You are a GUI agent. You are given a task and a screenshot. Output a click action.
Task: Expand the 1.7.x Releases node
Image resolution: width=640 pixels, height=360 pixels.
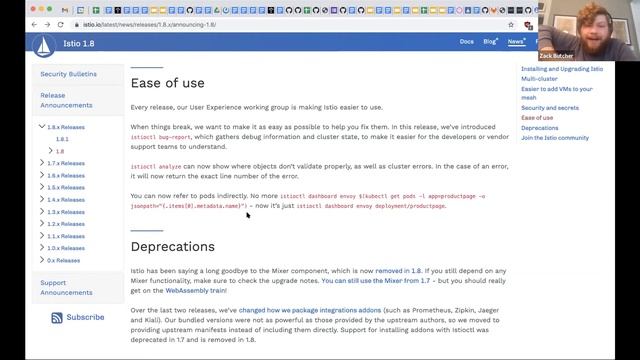point(42,162)
